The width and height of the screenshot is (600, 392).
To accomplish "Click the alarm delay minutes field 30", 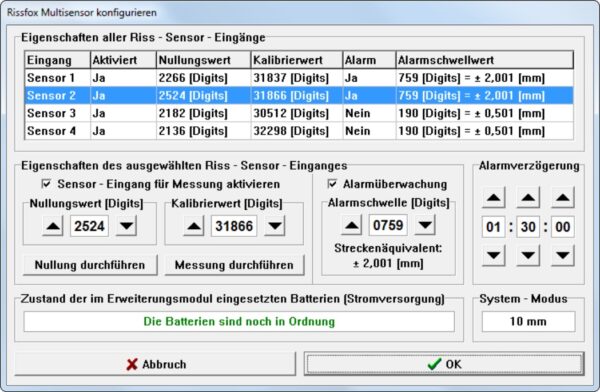I will pos(528,227).
